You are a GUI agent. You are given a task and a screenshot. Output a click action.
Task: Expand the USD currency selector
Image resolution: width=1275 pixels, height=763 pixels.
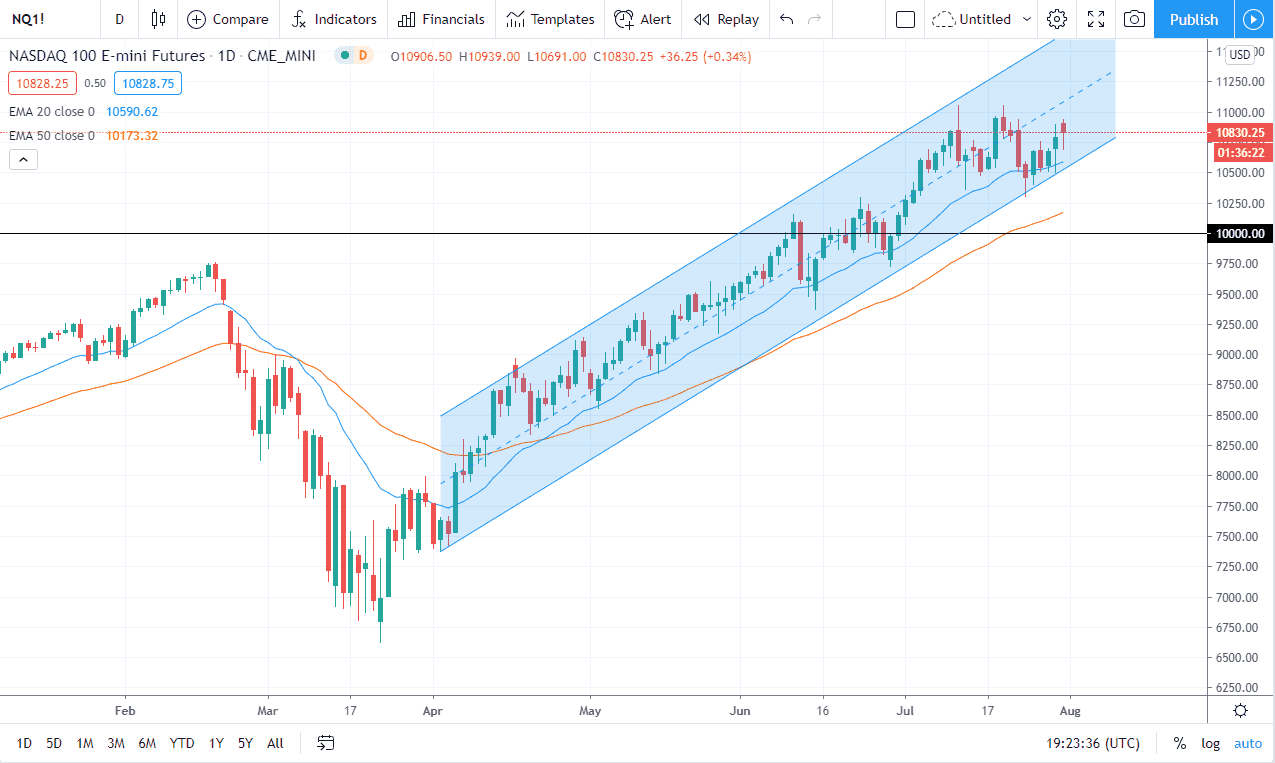[1239, 55]
